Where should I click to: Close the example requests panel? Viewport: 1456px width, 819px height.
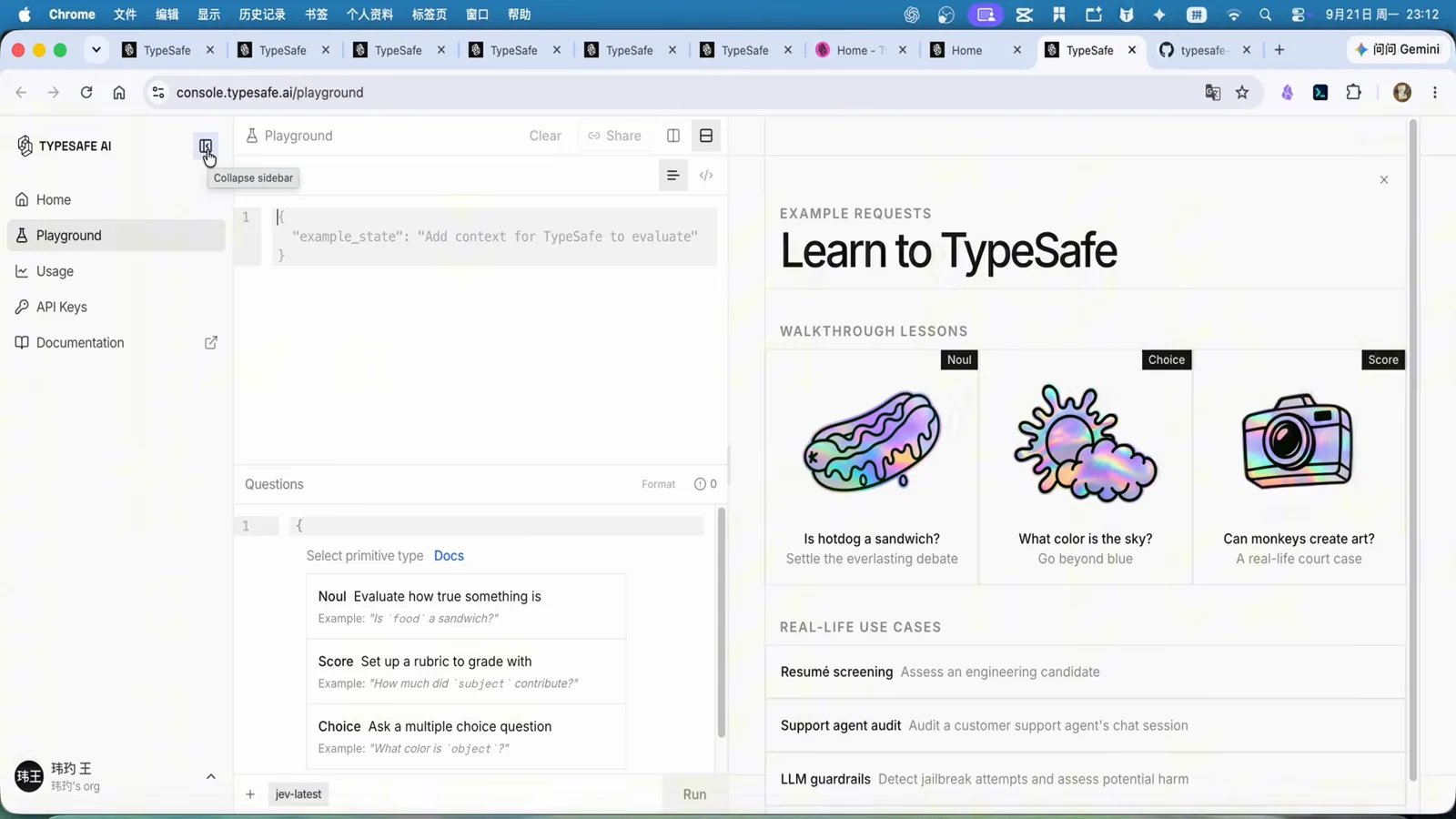[1384, 180]
